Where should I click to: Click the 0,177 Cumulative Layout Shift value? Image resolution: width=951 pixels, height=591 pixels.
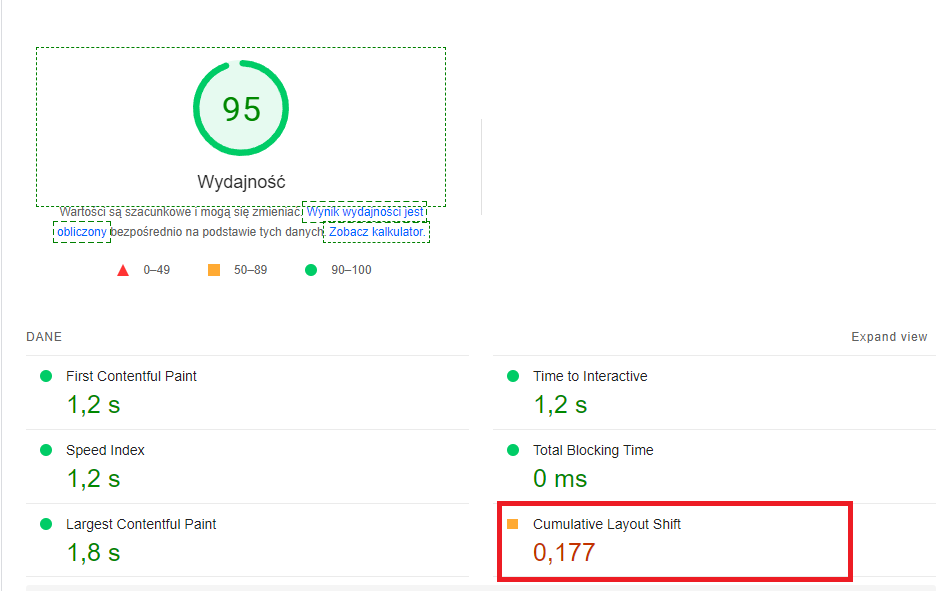pos(564,552)
